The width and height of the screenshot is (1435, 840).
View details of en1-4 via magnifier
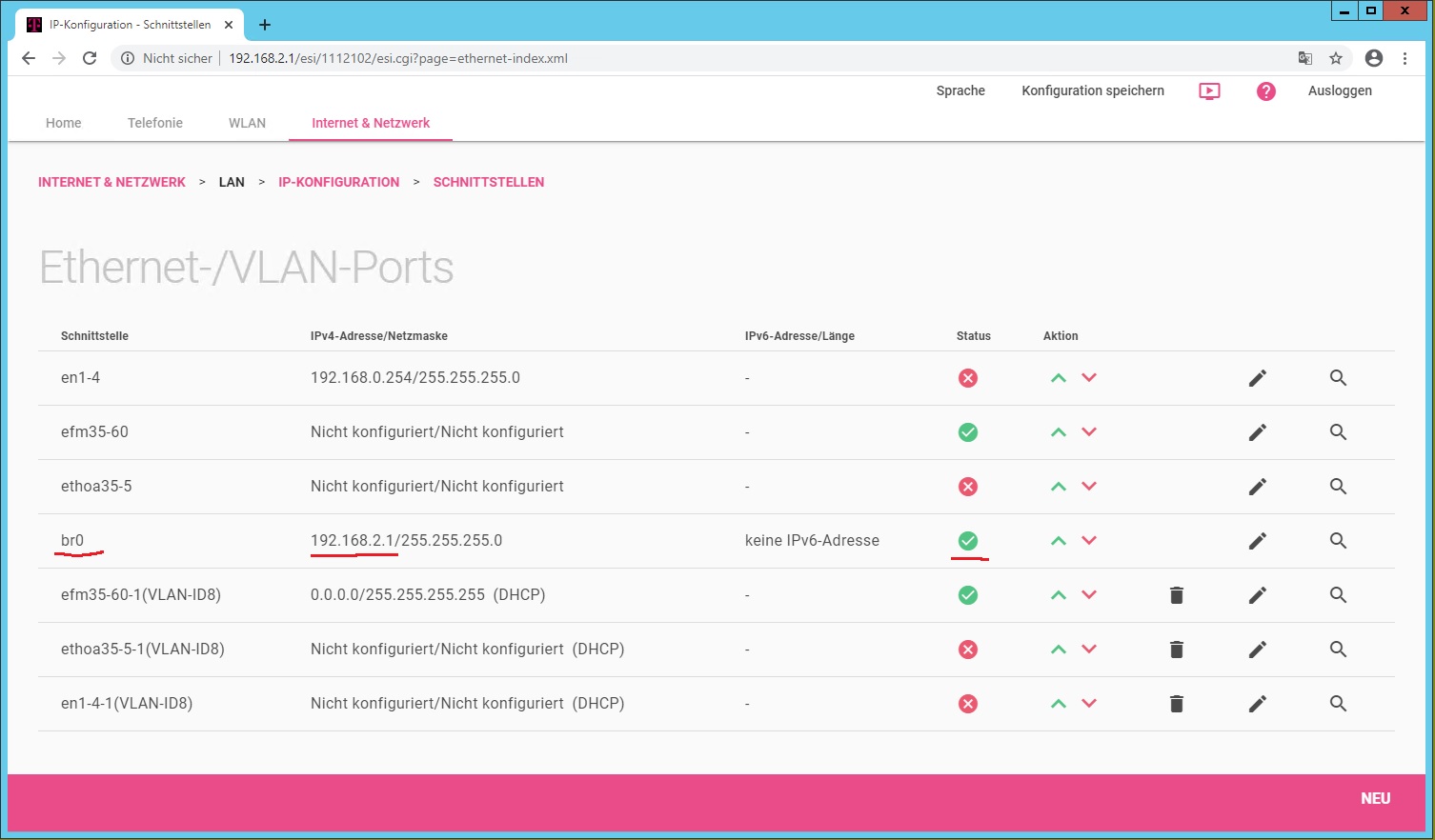click(x=1338, y=378)
